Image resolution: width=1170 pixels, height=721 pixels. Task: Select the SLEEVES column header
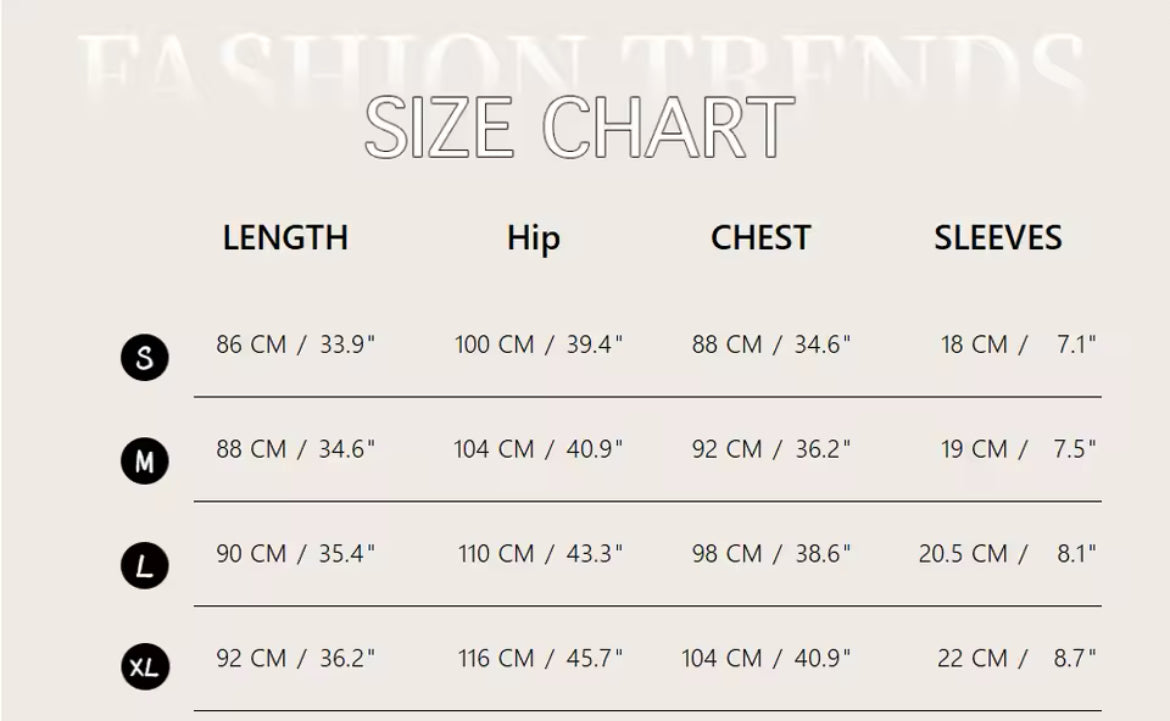tap(997, 238)
